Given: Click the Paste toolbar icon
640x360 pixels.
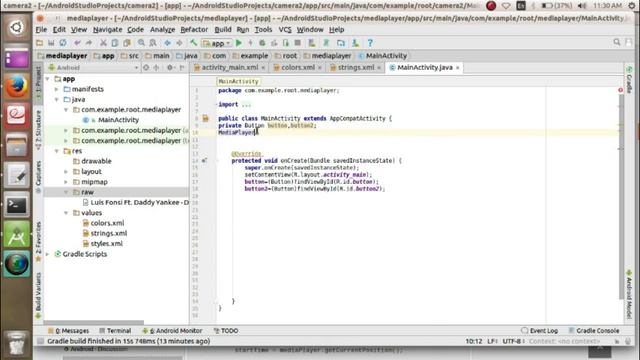Looking at the screenshot, I should click(x=127, y=43).
